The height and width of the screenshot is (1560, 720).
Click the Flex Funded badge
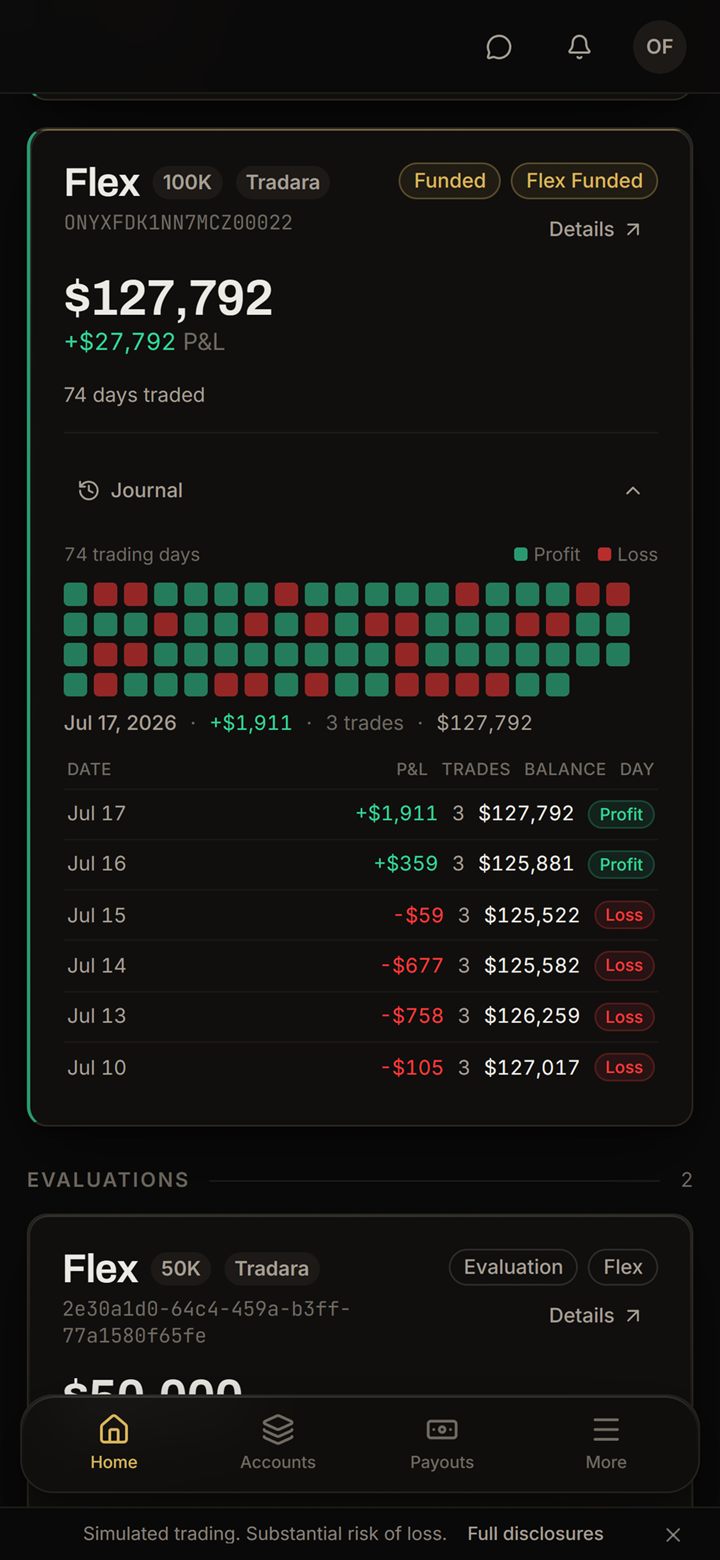pyautogui.click(x=584, y=181)
